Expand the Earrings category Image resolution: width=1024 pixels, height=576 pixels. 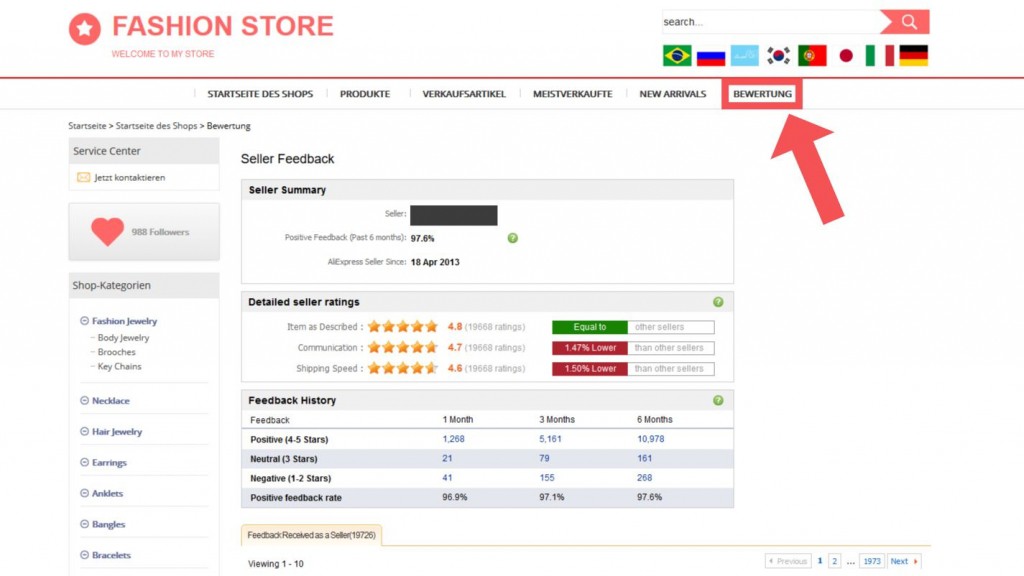(85, 463)
